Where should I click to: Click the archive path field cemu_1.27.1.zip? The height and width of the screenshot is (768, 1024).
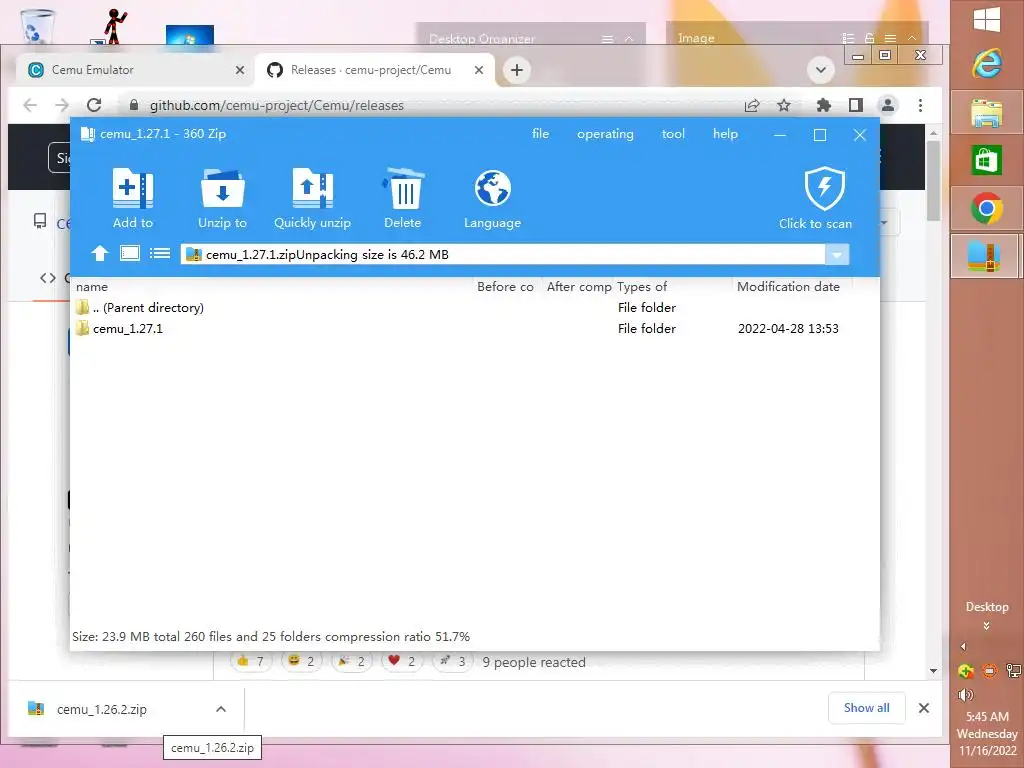pyautogui.click(x=503, y=255)
